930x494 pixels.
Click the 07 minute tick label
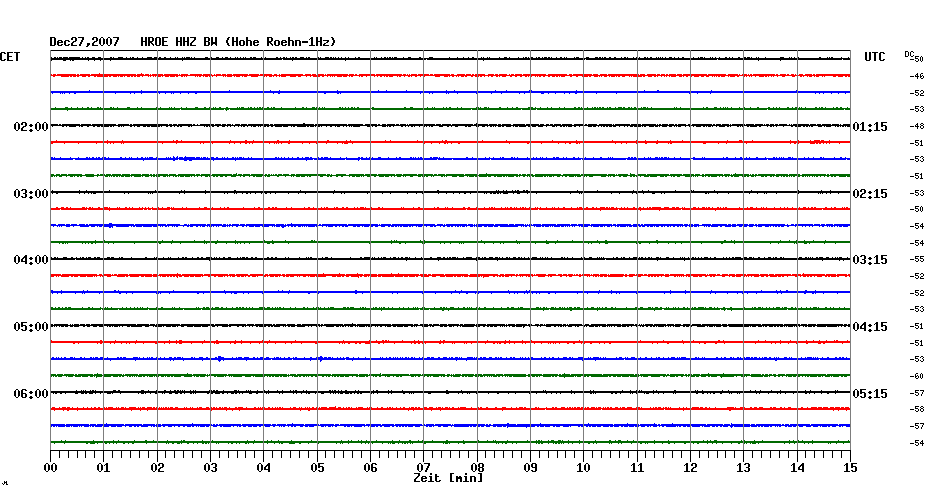tap(423, 467)
